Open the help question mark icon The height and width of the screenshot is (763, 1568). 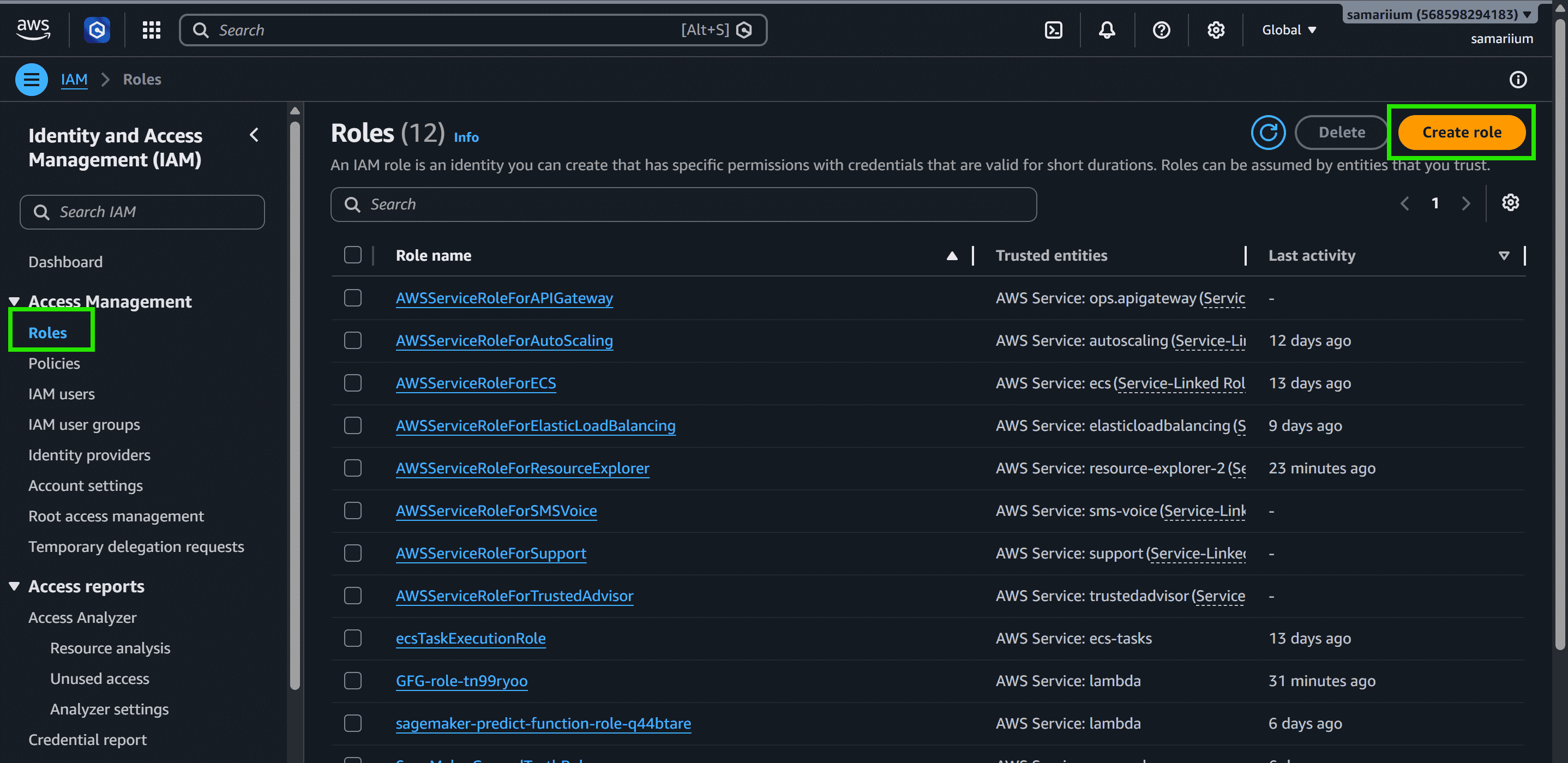[x=1161, y=30]
